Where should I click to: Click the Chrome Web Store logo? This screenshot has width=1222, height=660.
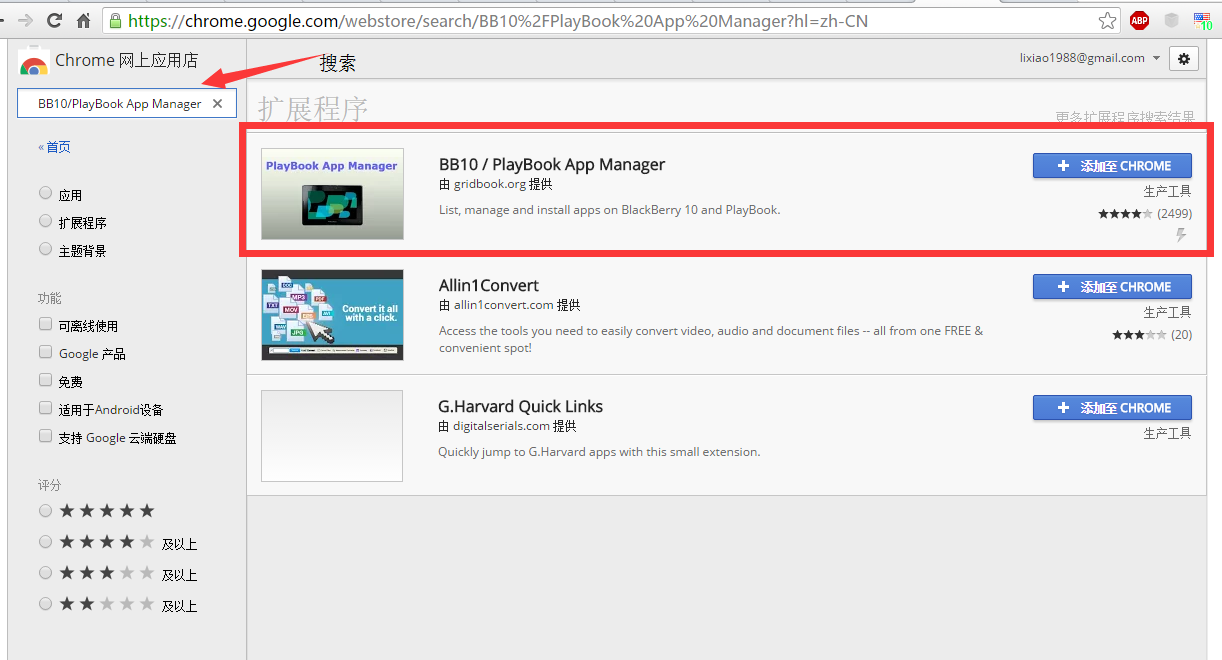[x=33, y=63]
